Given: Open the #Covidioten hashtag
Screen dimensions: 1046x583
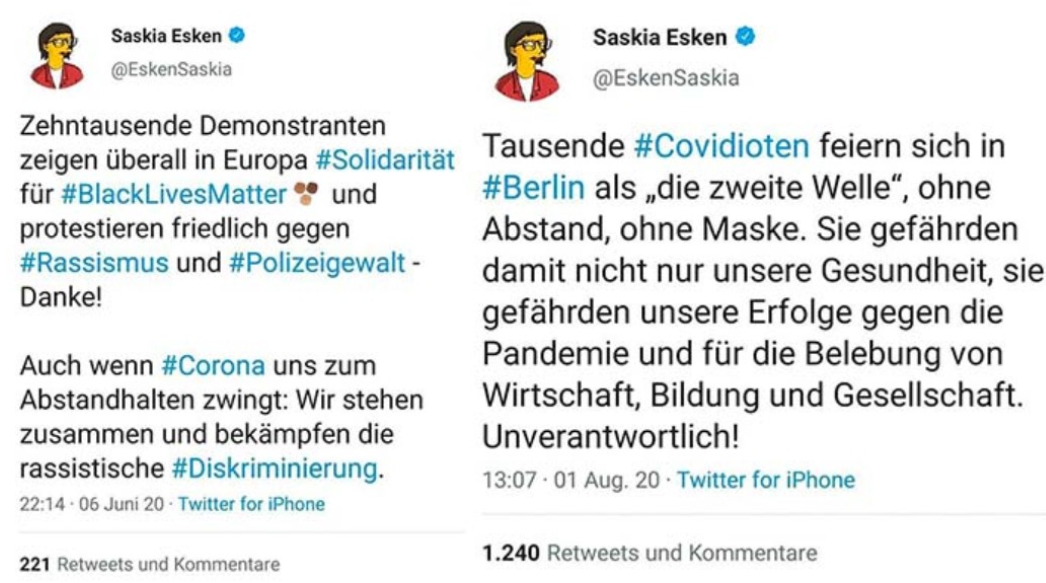Looking at the screenshot, I should [x=721, y=147].
